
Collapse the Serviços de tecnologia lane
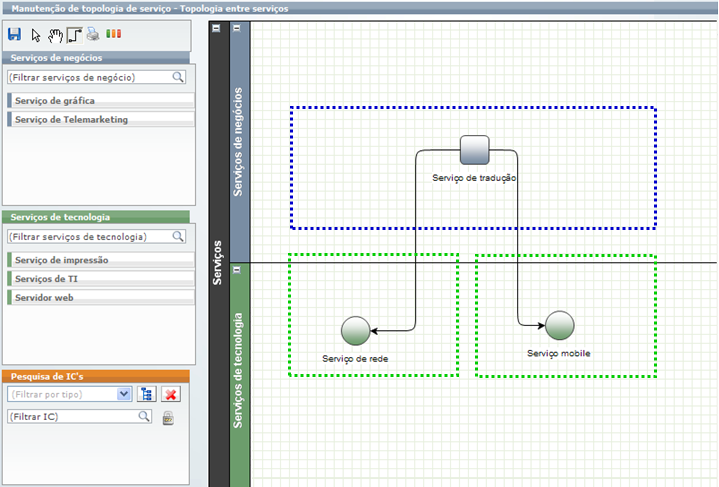(237, 270)
